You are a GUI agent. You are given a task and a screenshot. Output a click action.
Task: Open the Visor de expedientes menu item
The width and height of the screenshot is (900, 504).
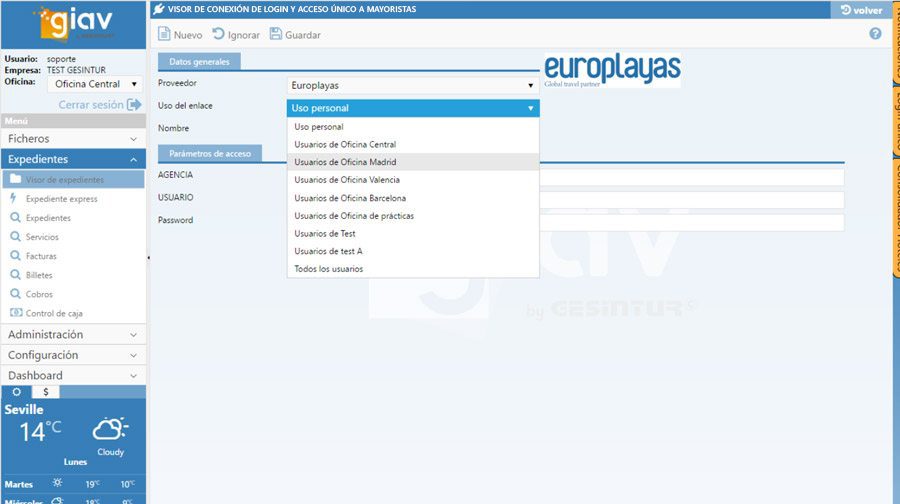(x=73, y=179)
